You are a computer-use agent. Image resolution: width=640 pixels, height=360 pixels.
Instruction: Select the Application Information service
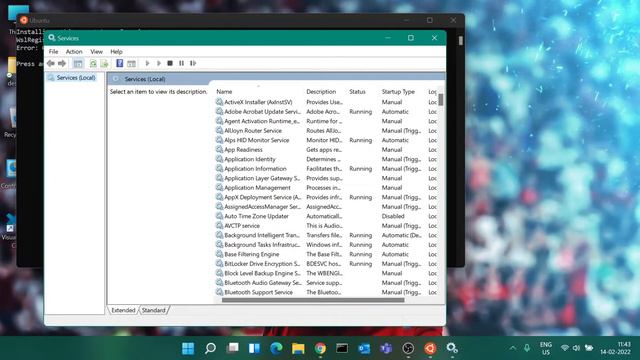327,169
